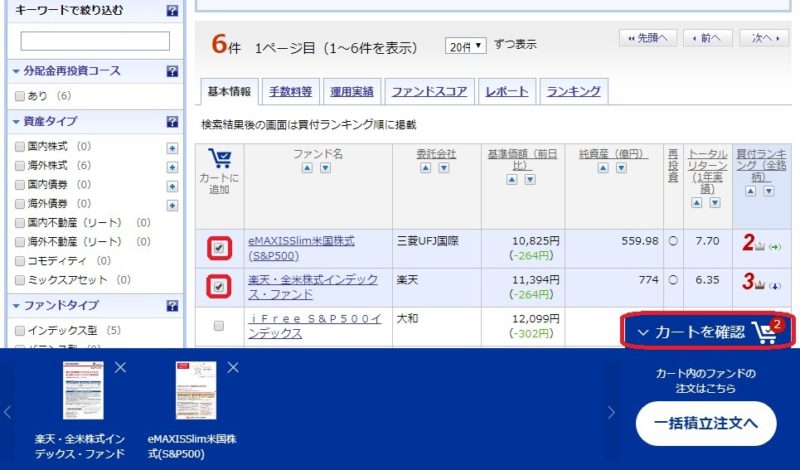Expand 国内債券 plus icon
This screenshot has width=800, height=470.
pos(172,186)
